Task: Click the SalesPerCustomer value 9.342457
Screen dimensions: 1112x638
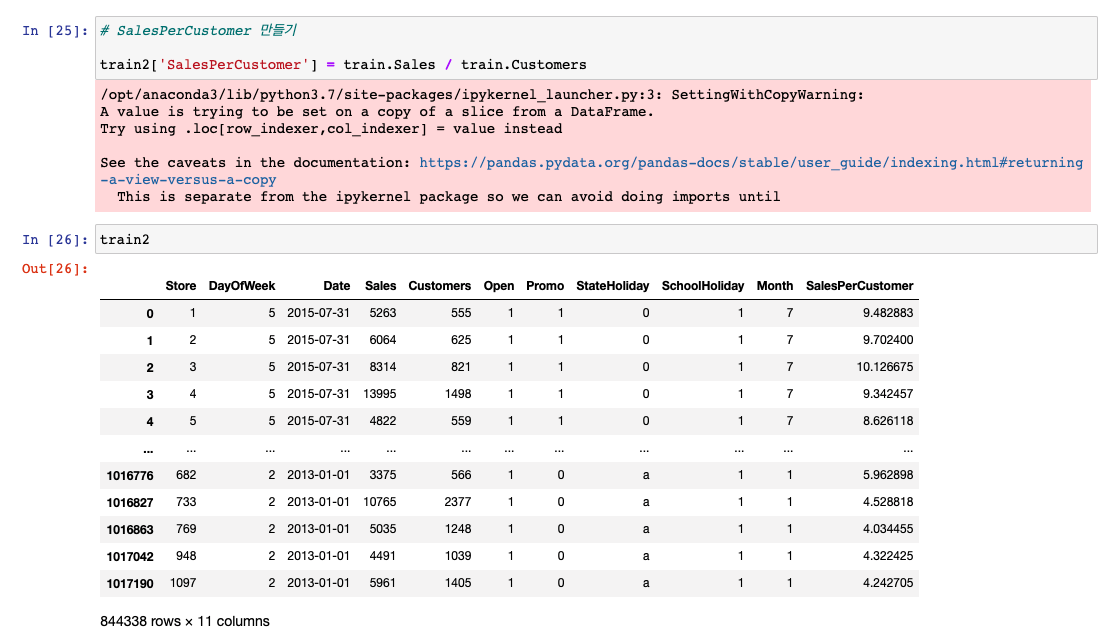Action: 888,393
